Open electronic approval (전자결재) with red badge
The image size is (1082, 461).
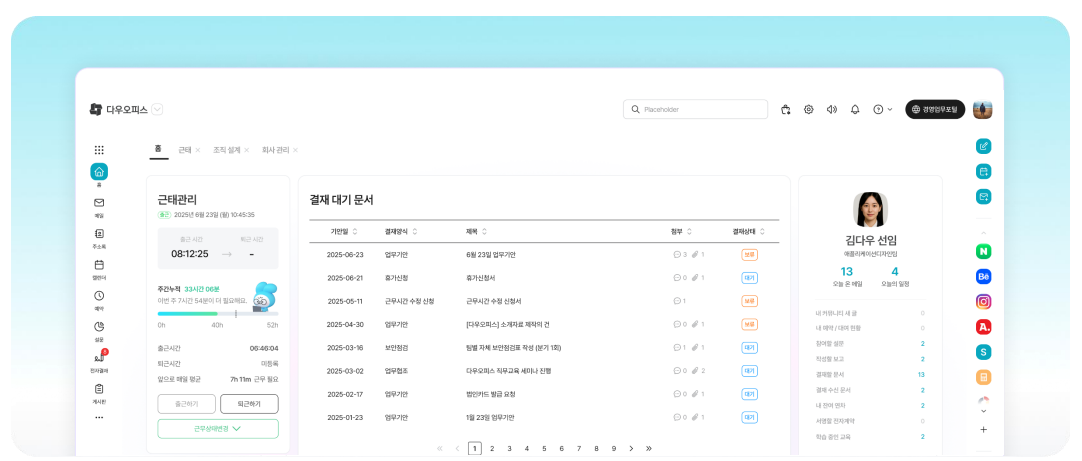(99, 357)
